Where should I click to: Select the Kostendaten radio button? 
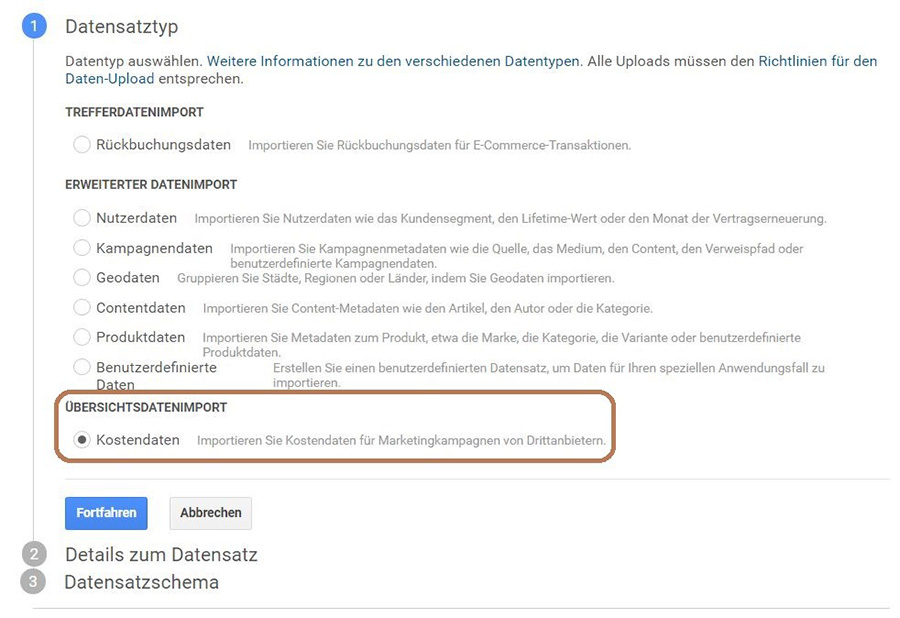coord(82,440)
